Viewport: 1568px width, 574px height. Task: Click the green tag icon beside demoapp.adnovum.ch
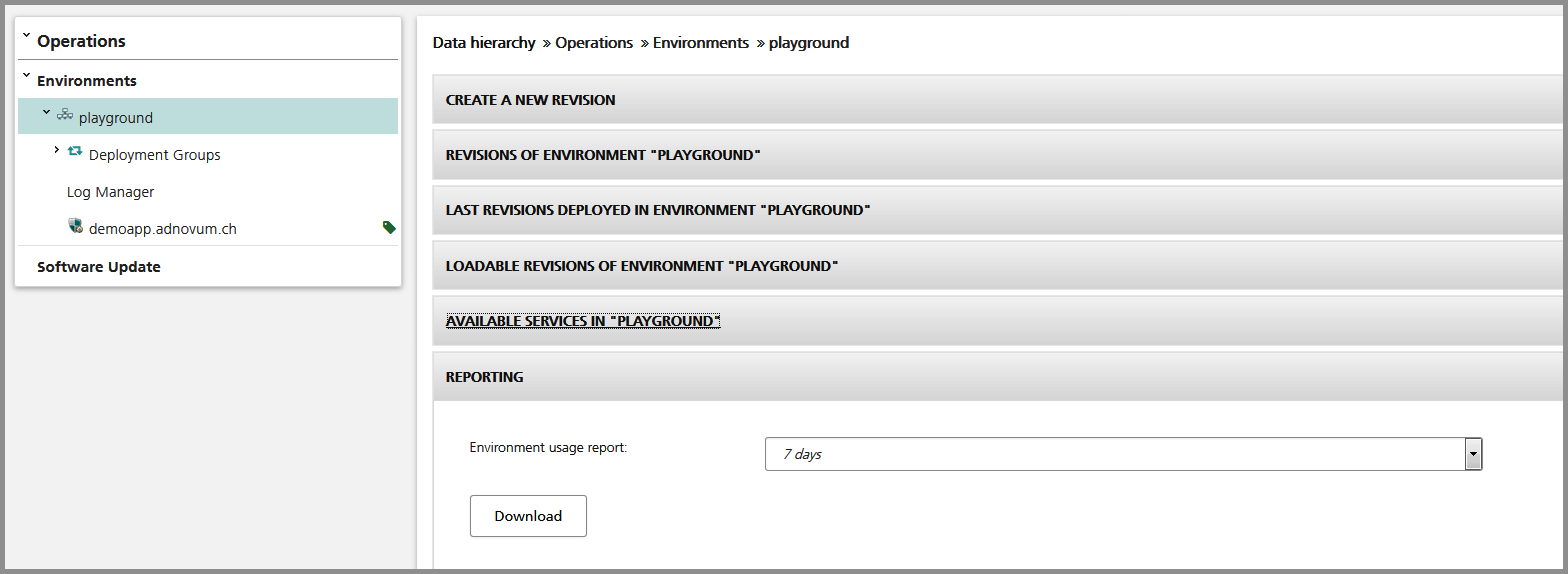point(389,228)
